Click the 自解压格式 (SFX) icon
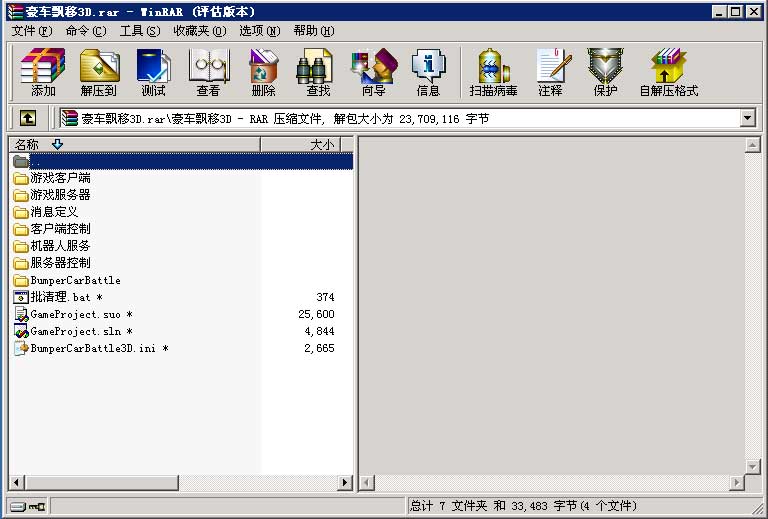The width and height of the screenshot is (768, 519). (668, 72)
